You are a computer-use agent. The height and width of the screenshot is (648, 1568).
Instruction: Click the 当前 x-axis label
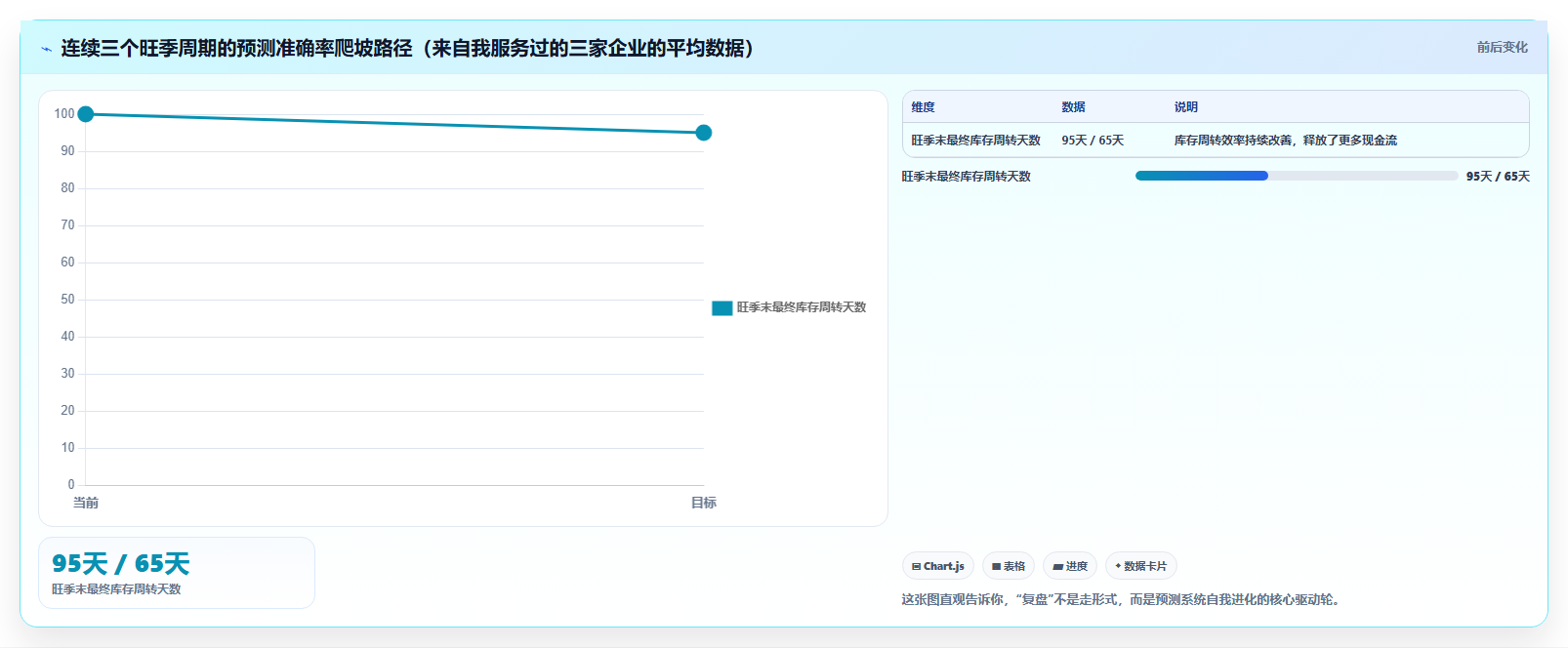point(86,503)
